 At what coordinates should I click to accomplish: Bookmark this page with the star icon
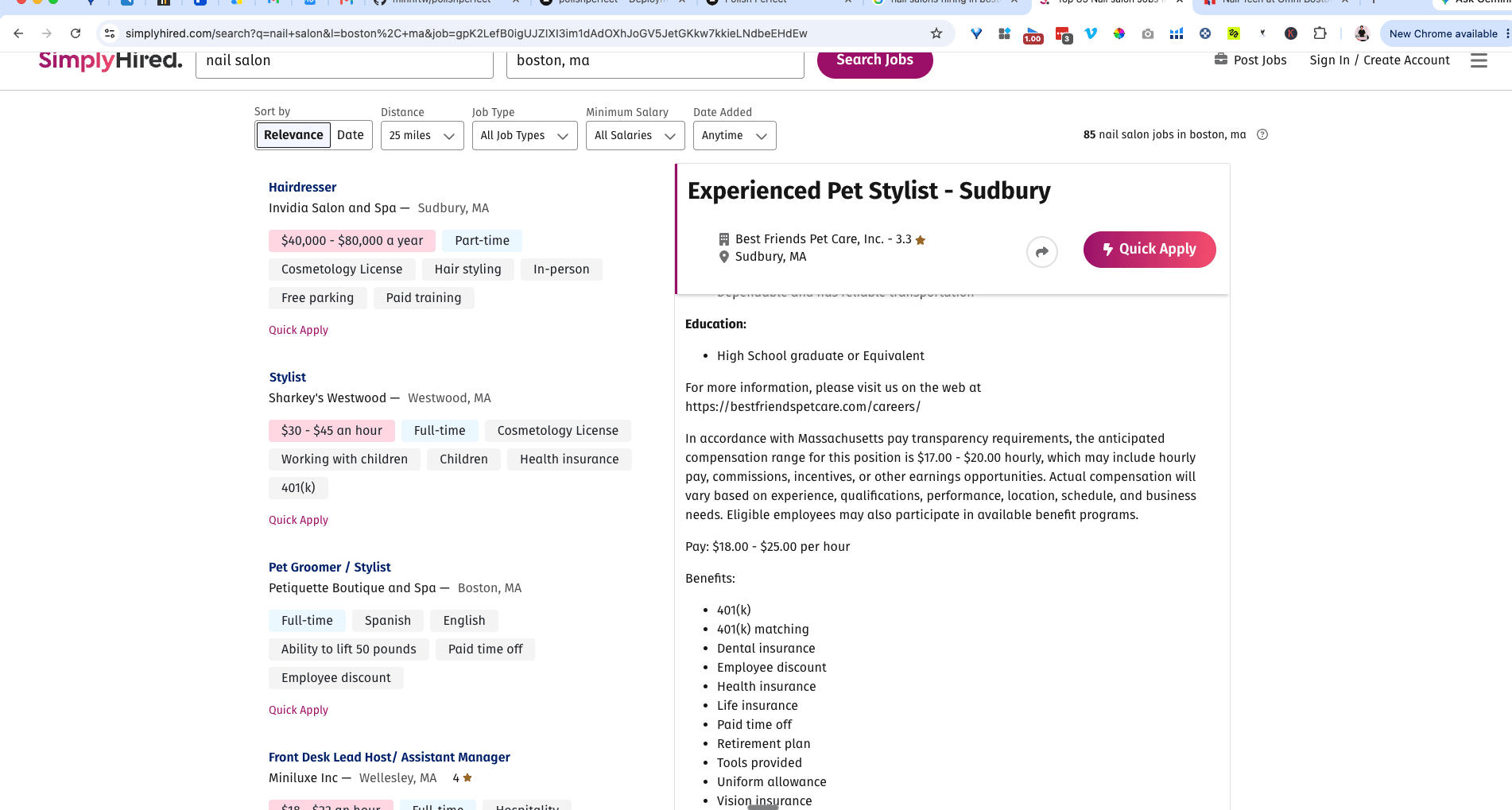coord(936,33)
